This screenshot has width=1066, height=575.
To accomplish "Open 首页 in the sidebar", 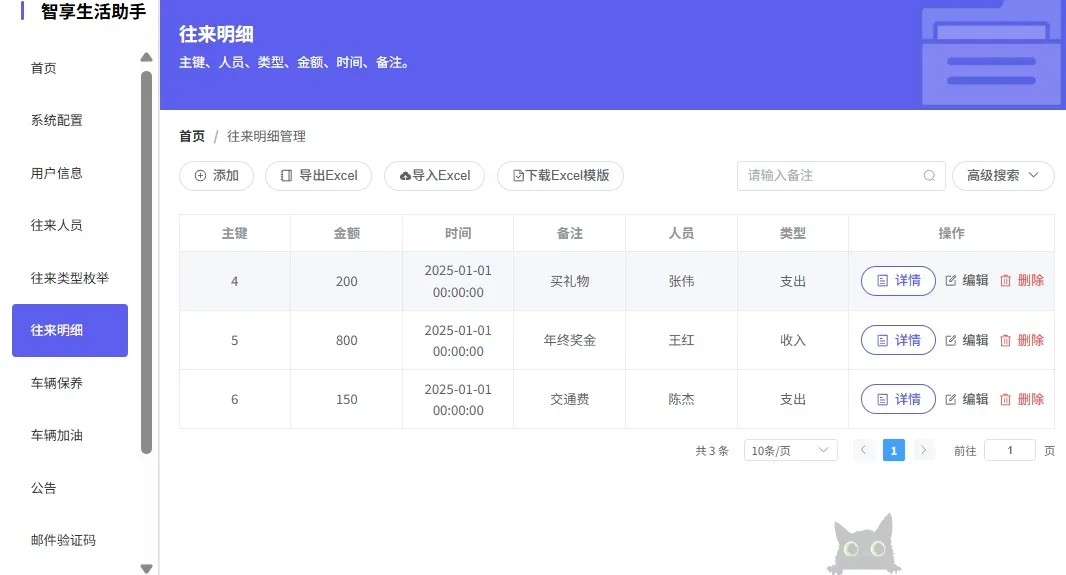I will 70,68.
